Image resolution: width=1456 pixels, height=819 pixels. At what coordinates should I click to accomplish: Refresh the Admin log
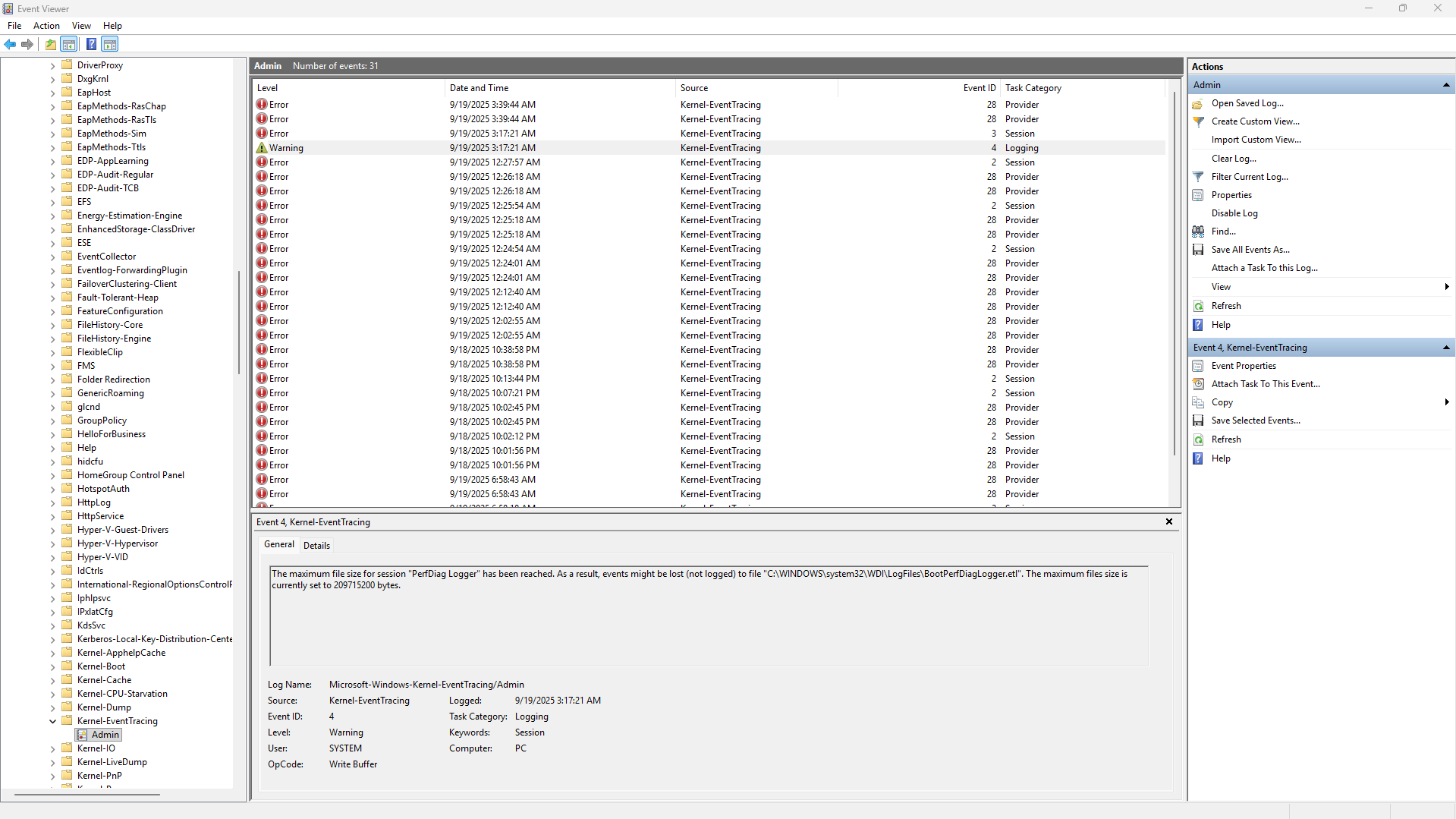click(1225, 305)
